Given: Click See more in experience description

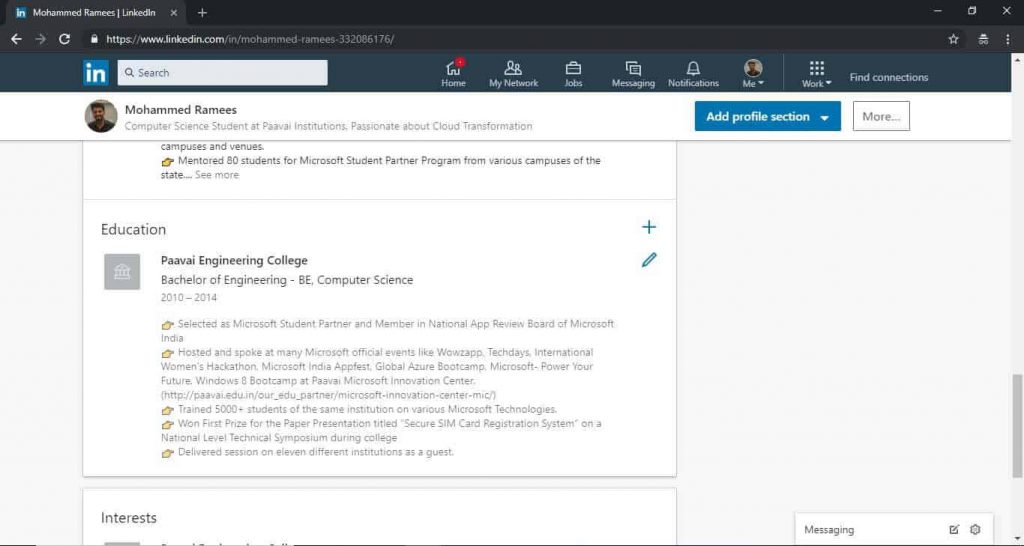Looking at the screenshot, I should 217,175.
